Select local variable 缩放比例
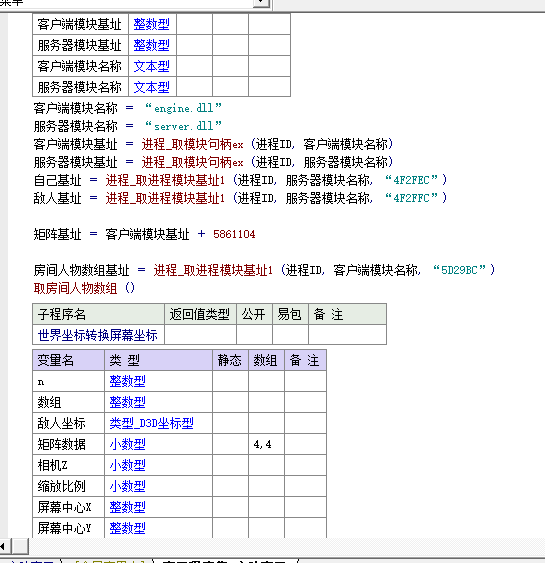This screenshot has height=563, width=545. coord(62,486)
